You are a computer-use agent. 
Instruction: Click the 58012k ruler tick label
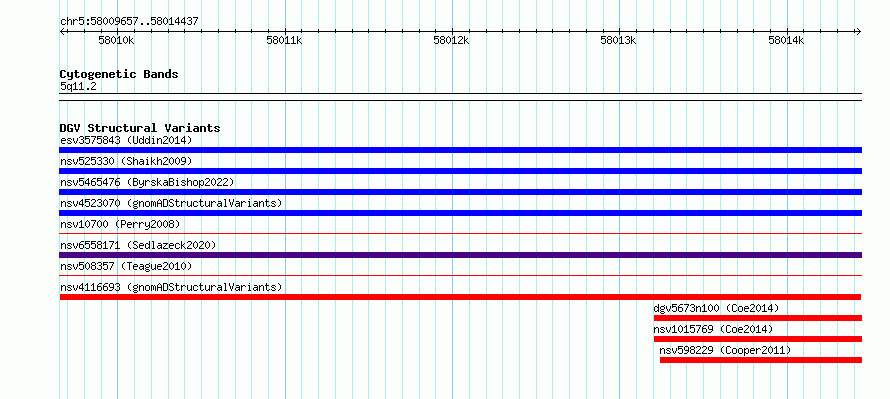[451, 41]
